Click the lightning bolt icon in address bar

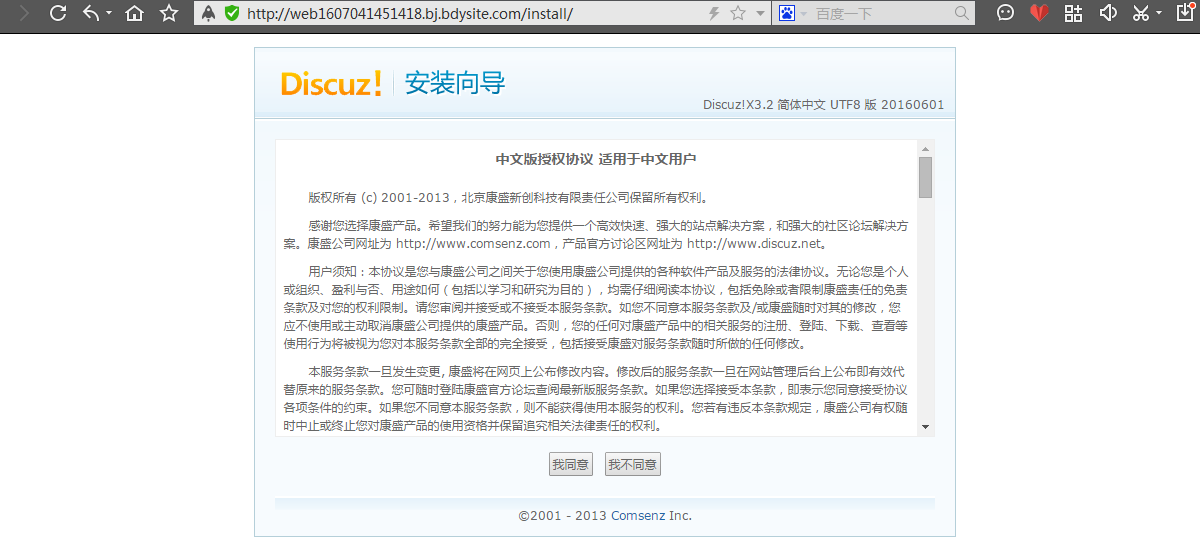click(714, 14)
